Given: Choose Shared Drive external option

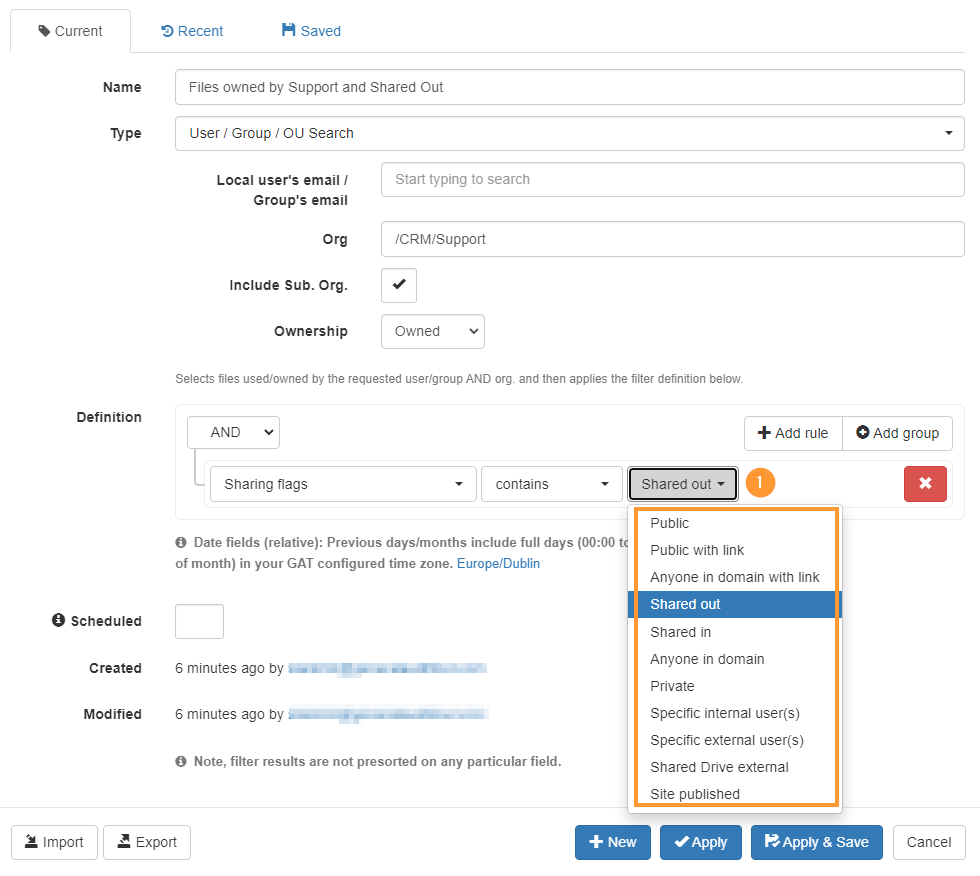Looking at the screenshot, I should 735,767.
